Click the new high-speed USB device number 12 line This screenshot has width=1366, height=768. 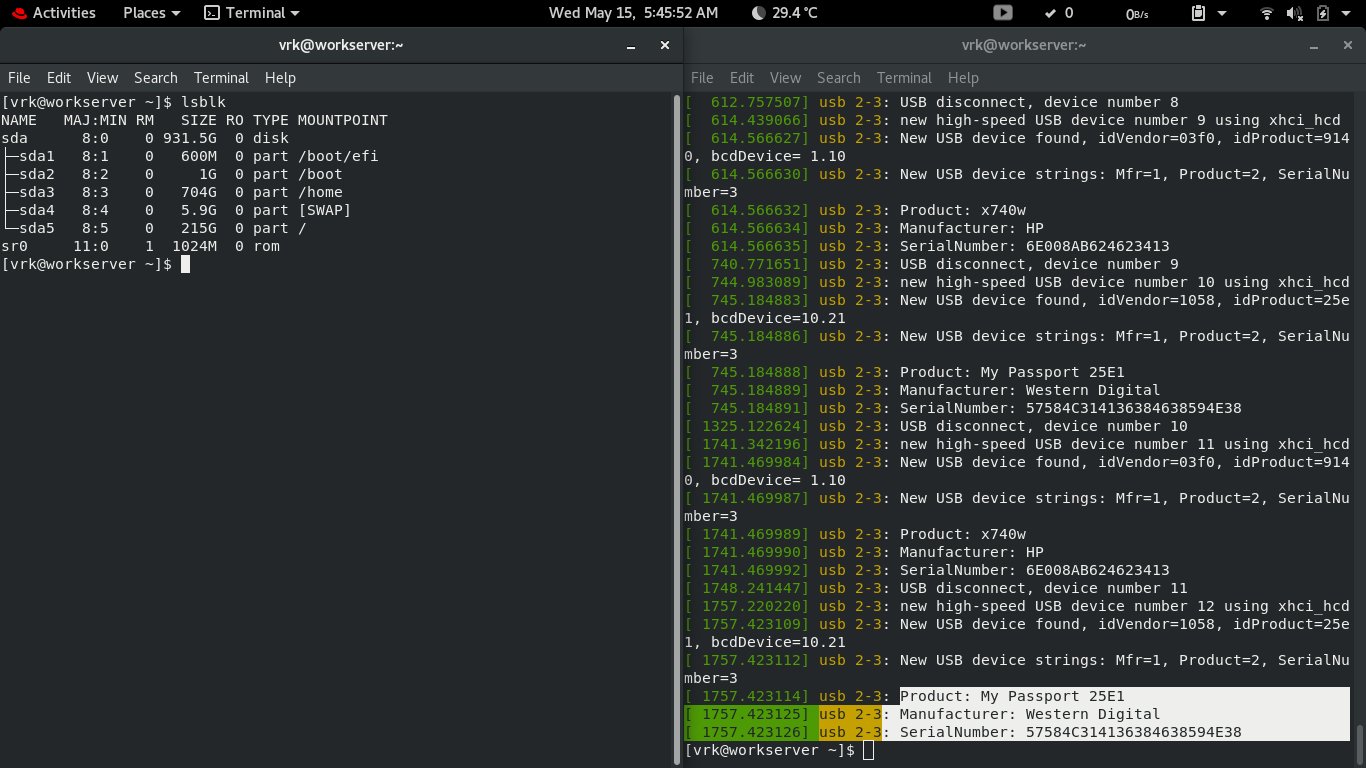pyautogui.click(x=1017, y=606)
